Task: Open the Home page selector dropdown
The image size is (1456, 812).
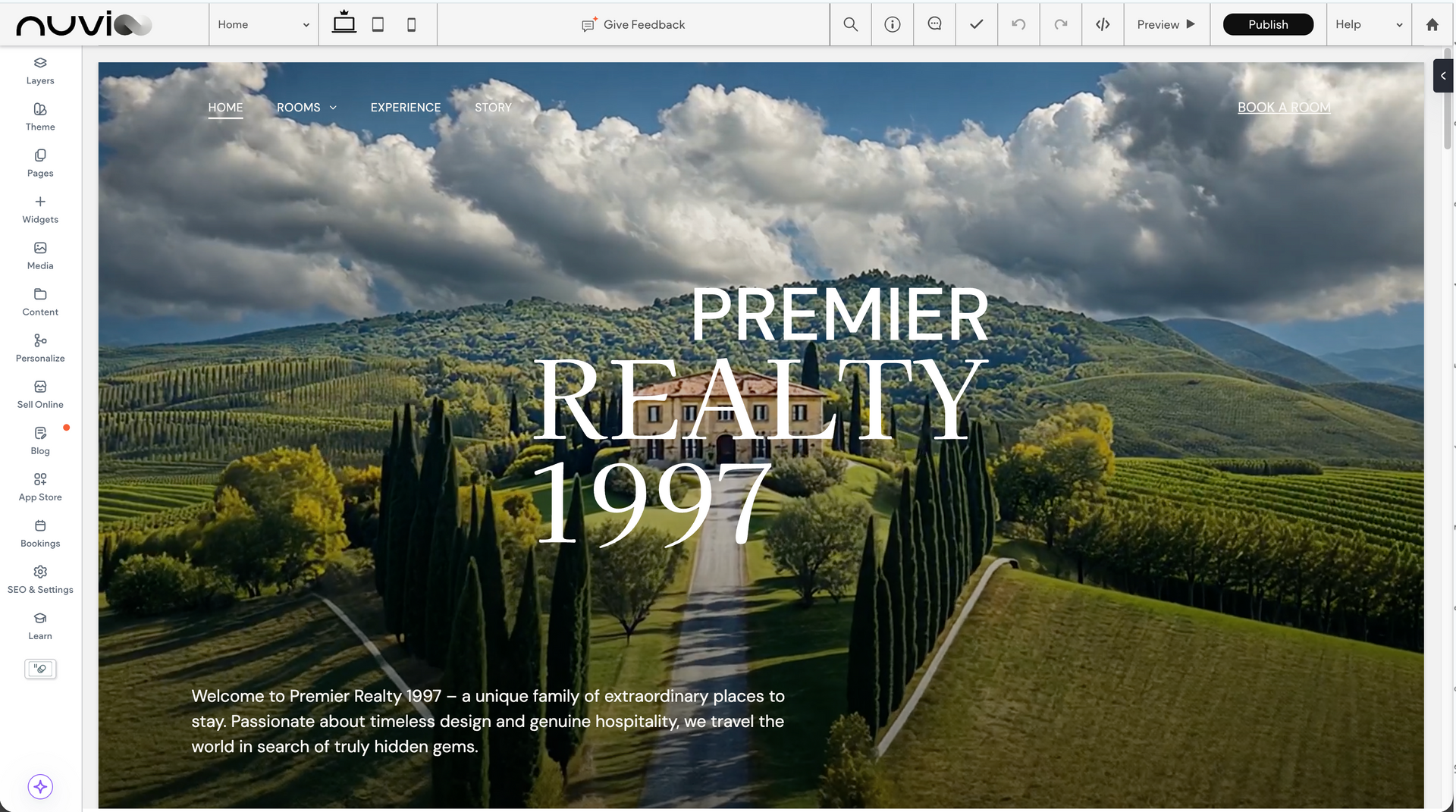Action: coord(263,24)
